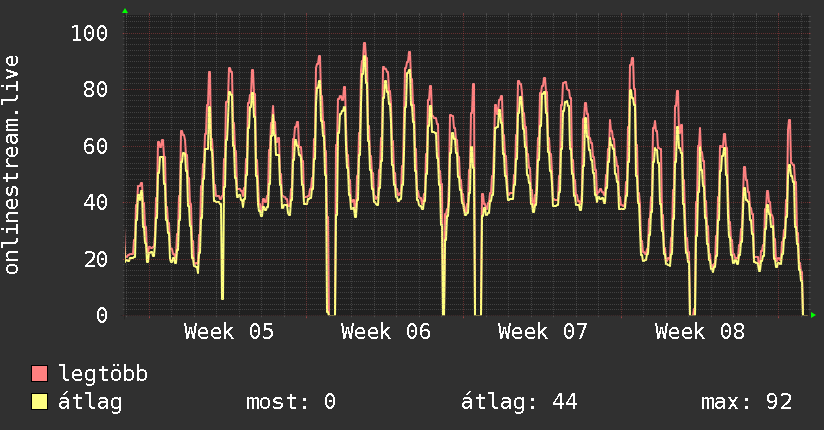
Task: Select the 'átlag: 44' statistic
Action: [x=519, y=402]
